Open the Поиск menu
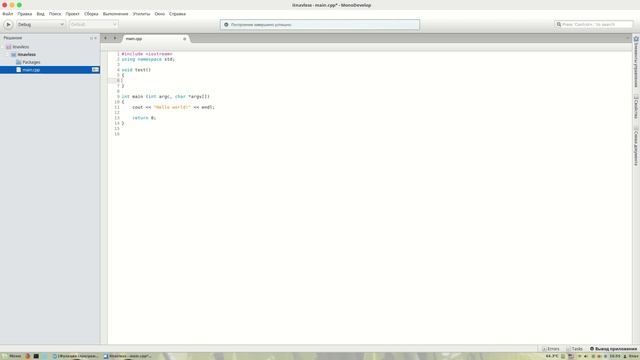 55,14
